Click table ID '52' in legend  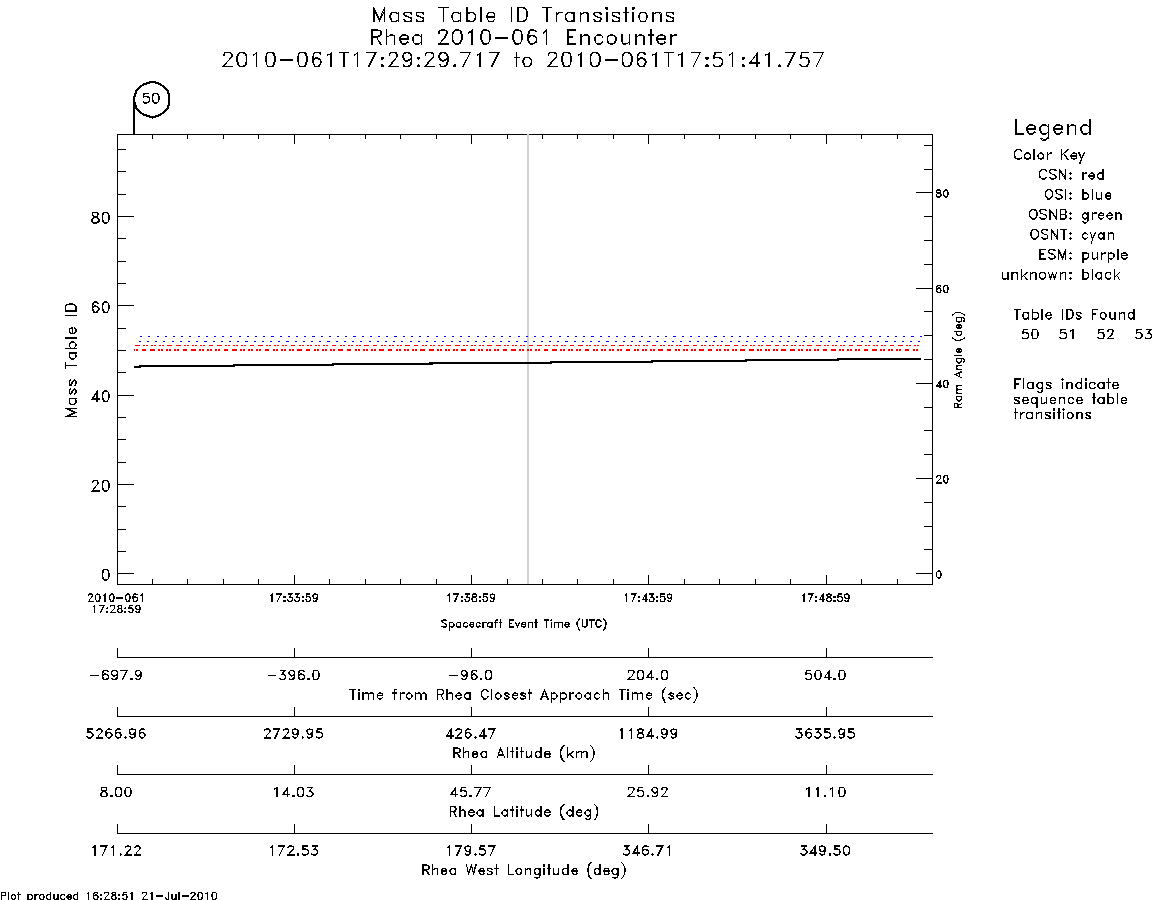point(1106,334)
